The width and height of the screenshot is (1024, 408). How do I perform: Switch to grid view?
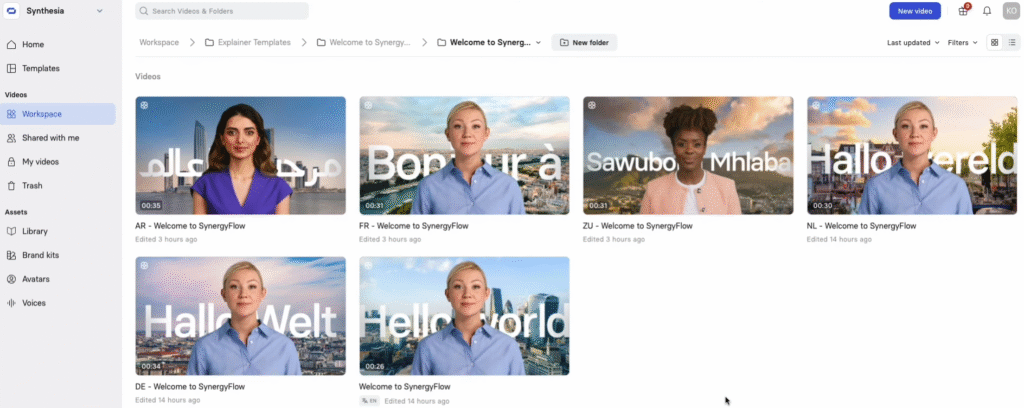click(995, 42)
